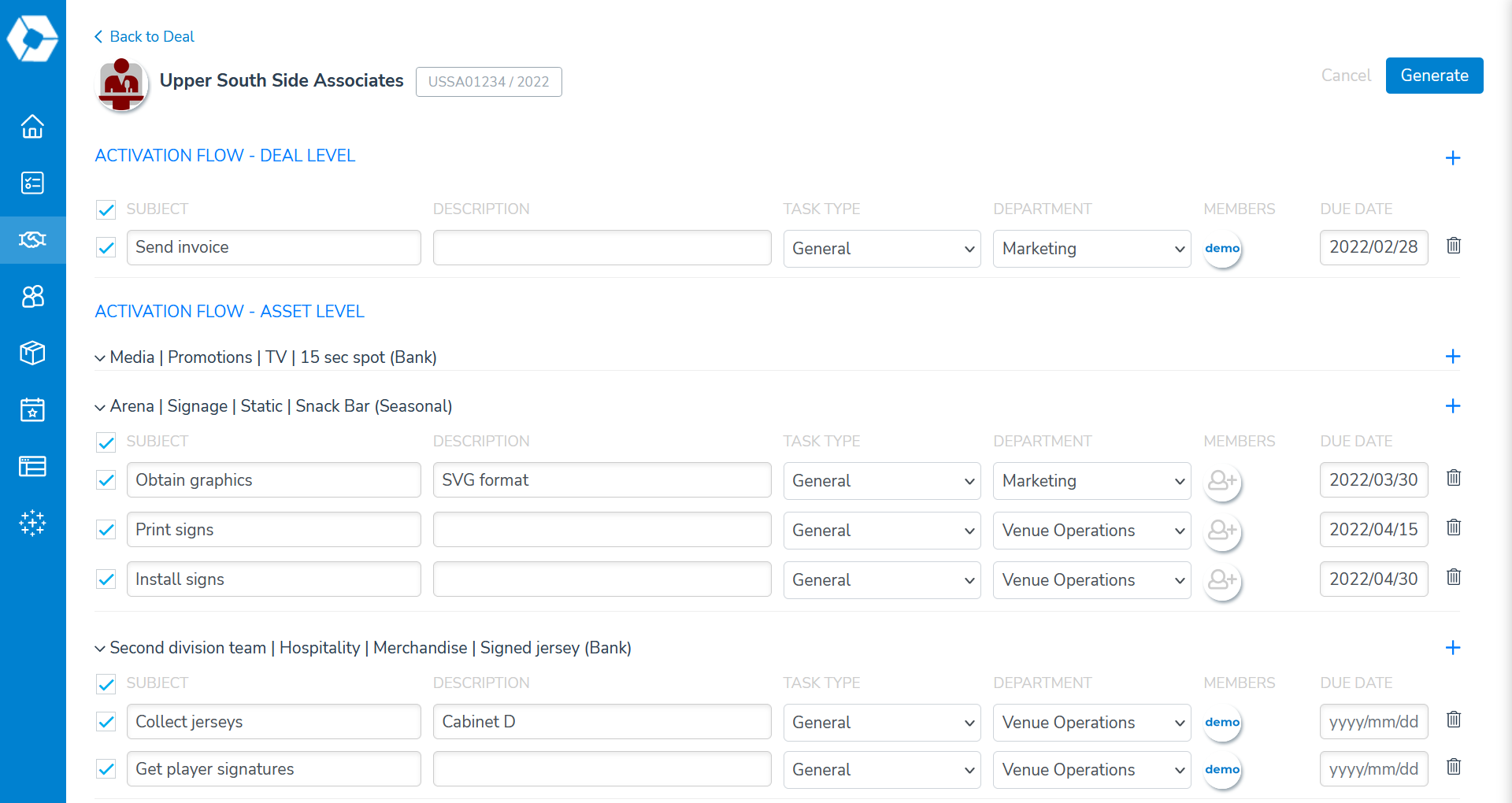
Task: Add a task to the Deal Level flow
Action: pos(1453,158)
